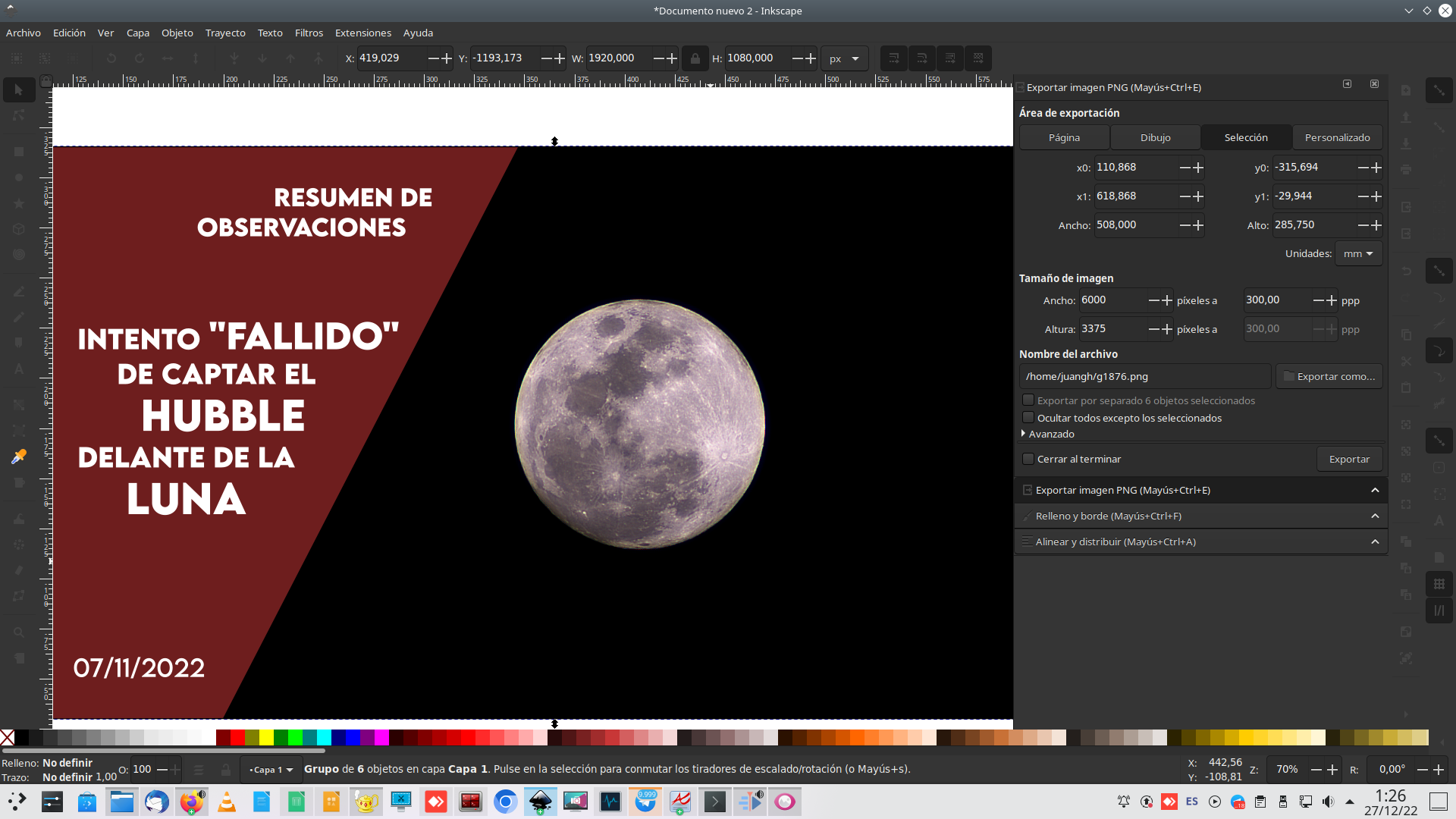Click the raise to top icon
Screen dimensions: 1456x819
(x=318, y=58)
